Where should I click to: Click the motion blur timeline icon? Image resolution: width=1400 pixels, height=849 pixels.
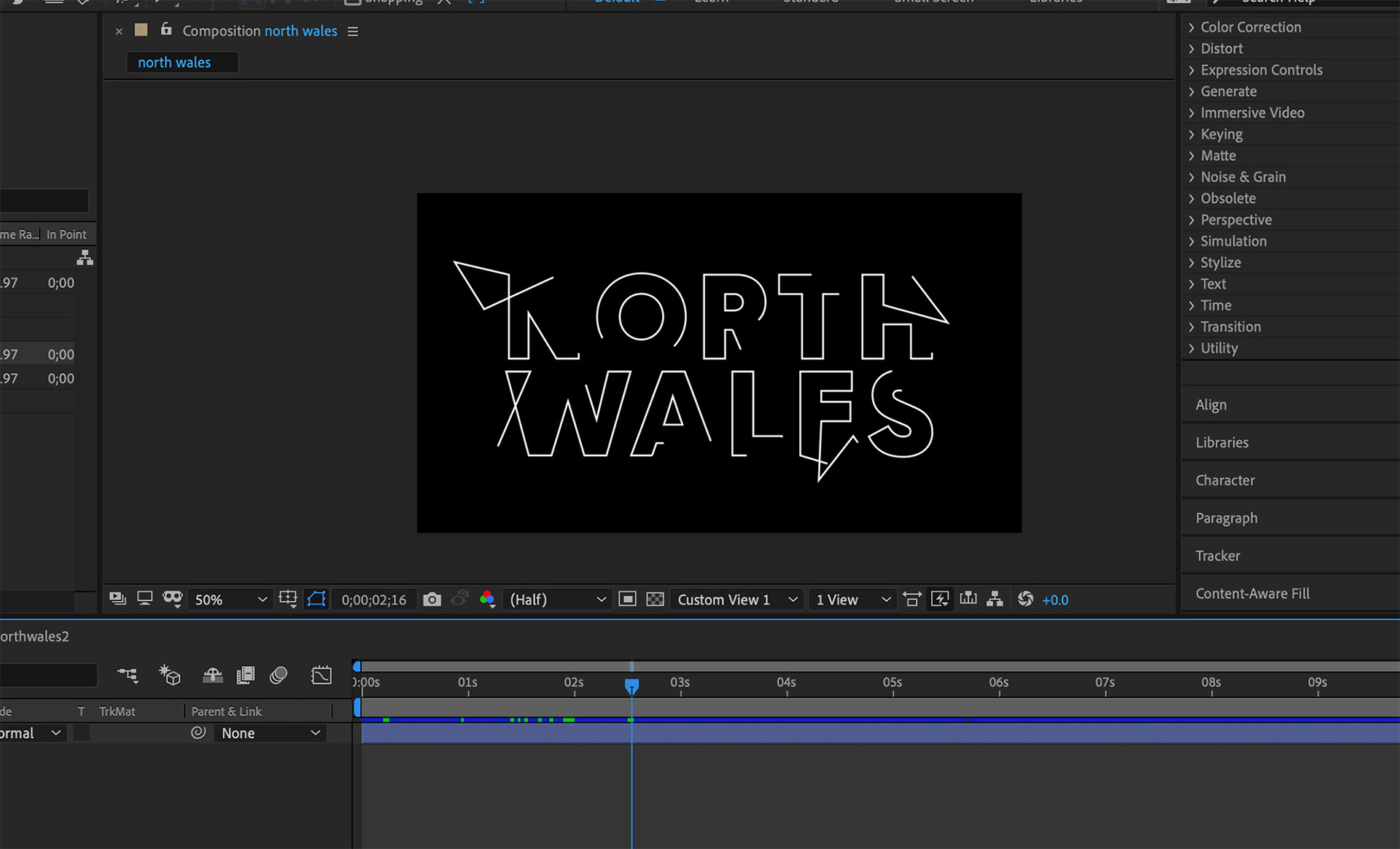pyautogui.click(x=279, y=676)
